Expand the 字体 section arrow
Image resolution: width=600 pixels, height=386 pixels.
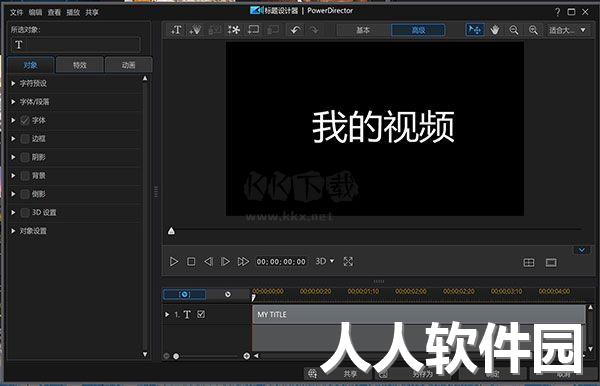click(13, 121)
